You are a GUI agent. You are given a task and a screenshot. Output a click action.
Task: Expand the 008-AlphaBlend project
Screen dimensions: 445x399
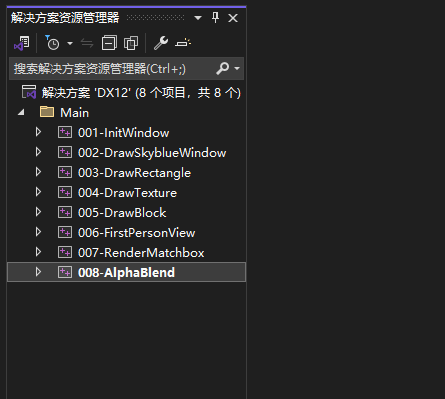pos(38,272)
